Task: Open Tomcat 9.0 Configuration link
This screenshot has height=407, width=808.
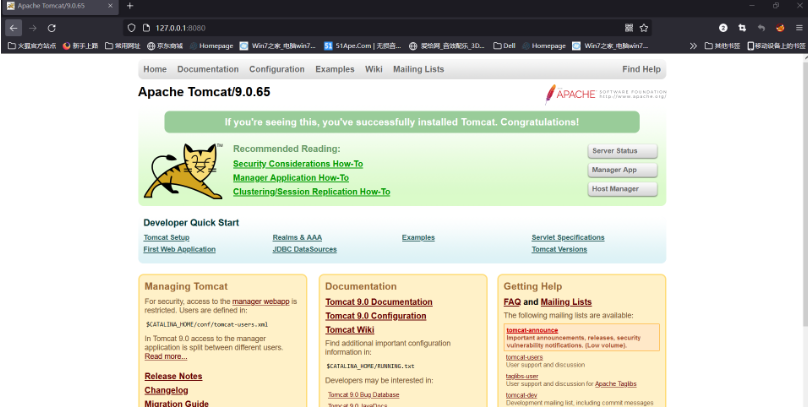Action: point(376,316)
